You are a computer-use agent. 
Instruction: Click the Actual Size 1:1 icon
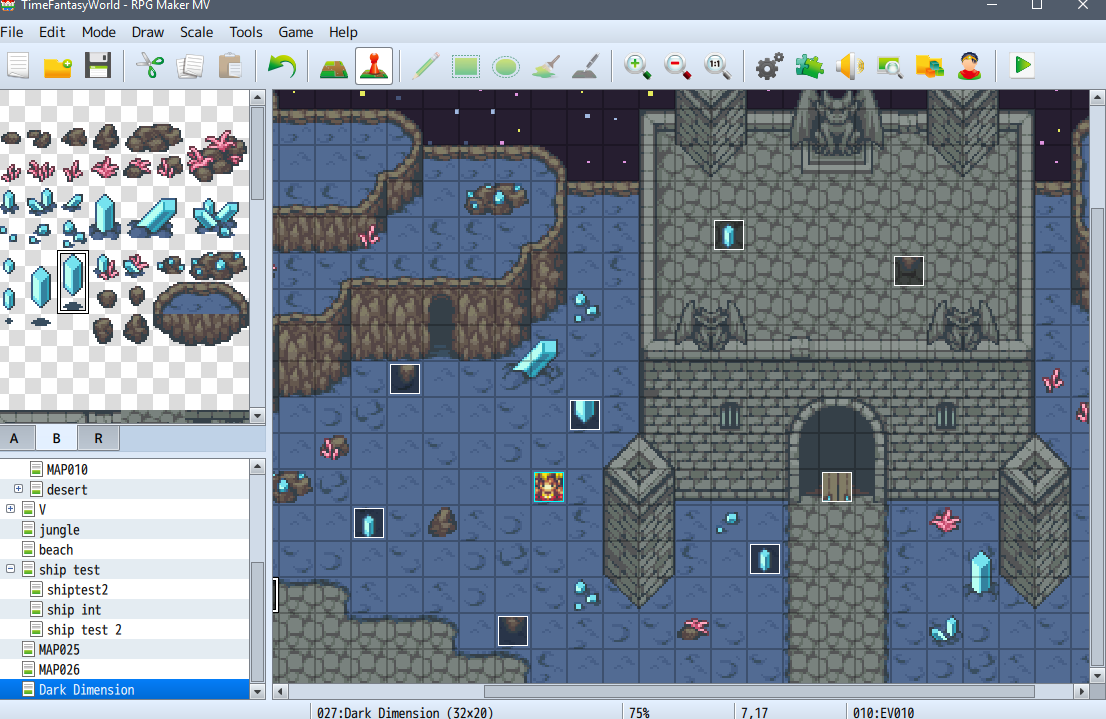point(717,66)
